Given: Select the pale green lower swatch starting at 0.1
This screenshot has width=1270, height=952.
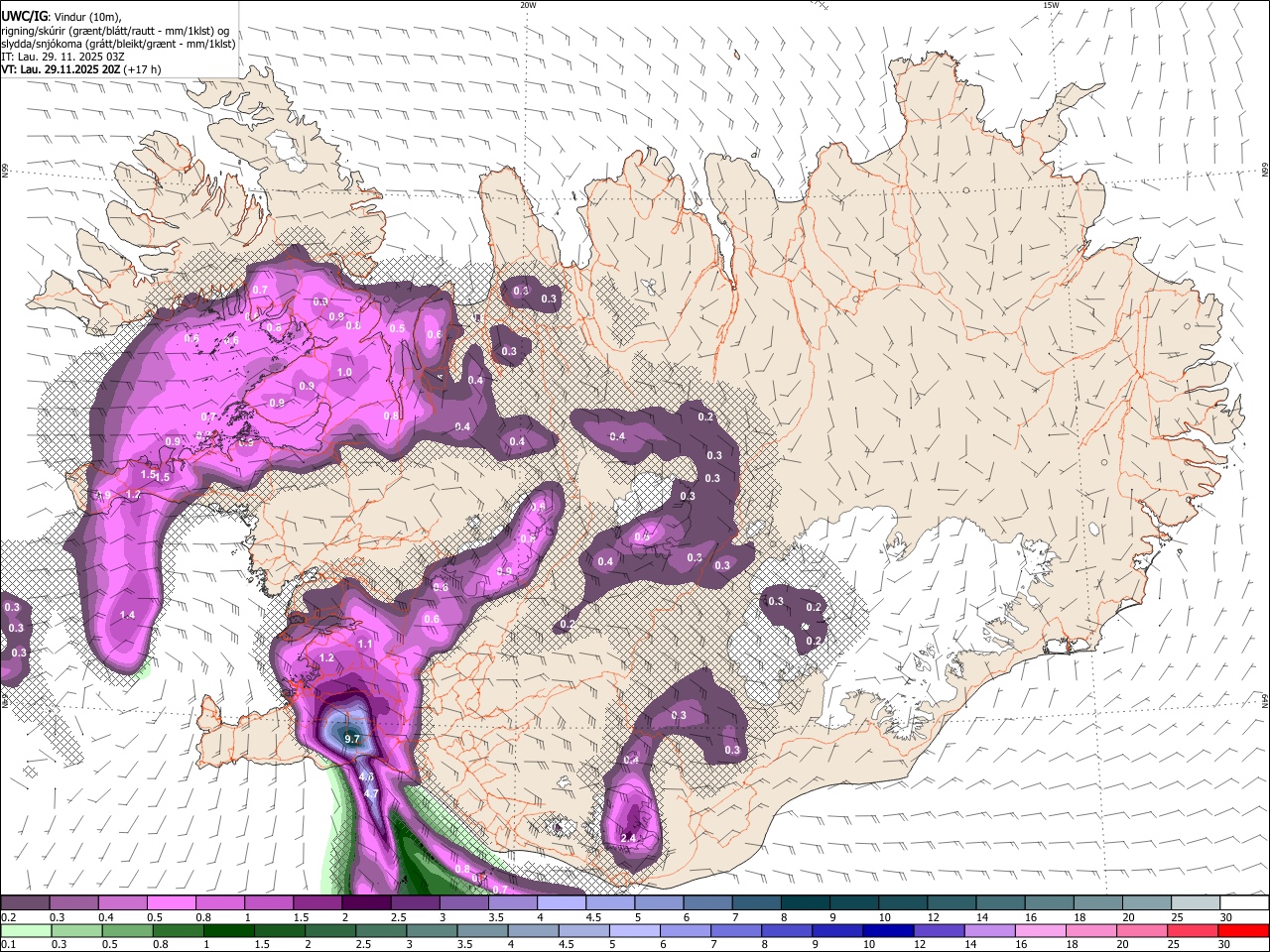Looking at the screenshot, I should [26, 930].
